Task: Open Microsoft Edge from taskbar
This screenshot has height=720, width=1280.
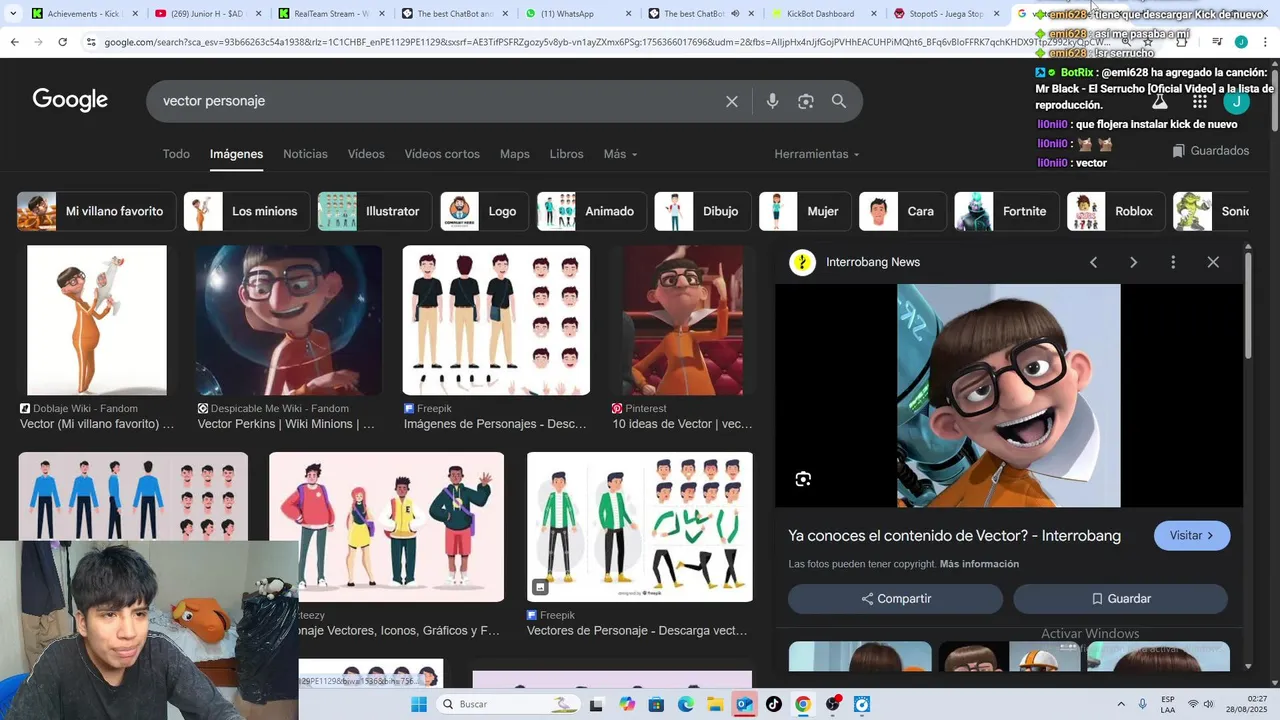Action: coord(686,704)
